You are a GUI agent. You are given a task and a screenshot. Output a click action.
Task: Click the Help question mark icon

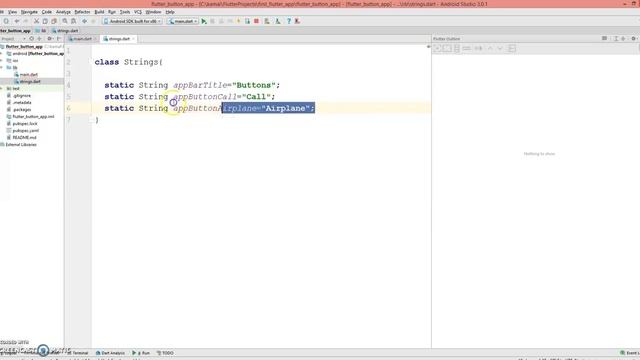click(x=289, y=21)
